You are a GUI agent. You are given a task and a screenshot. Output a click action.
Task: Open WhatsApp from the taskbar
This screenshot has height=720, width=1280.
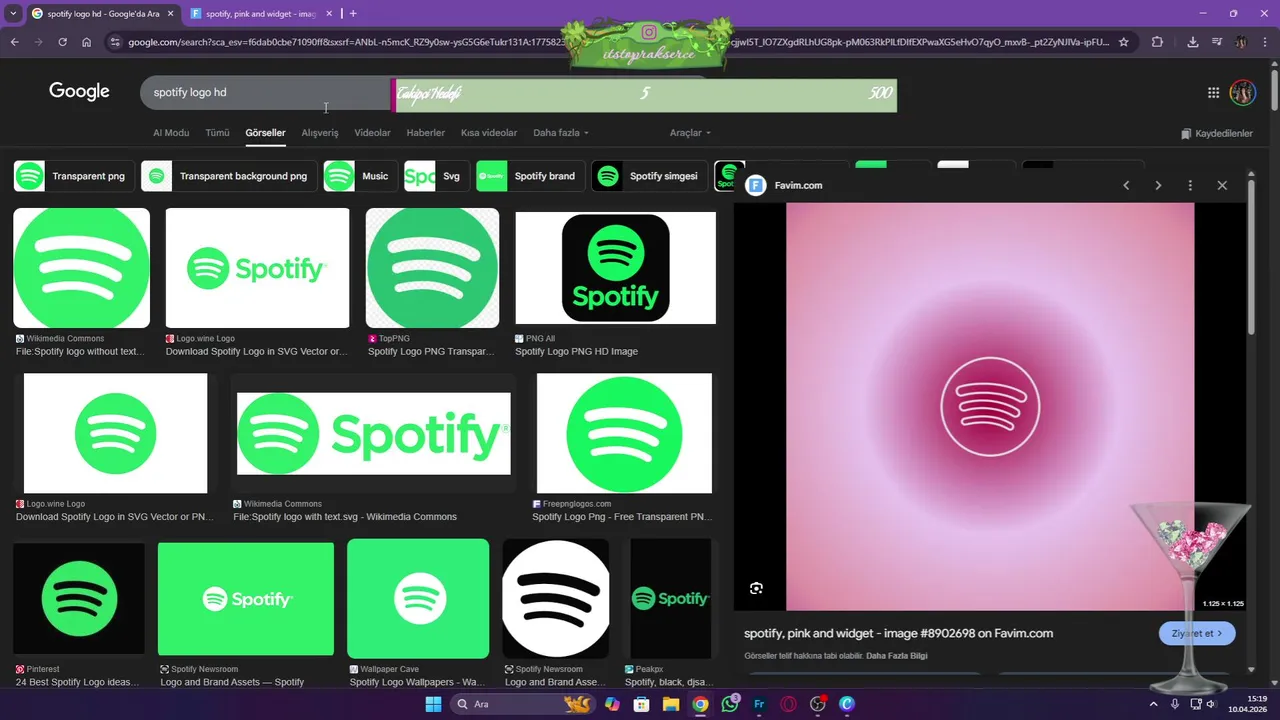730,704
